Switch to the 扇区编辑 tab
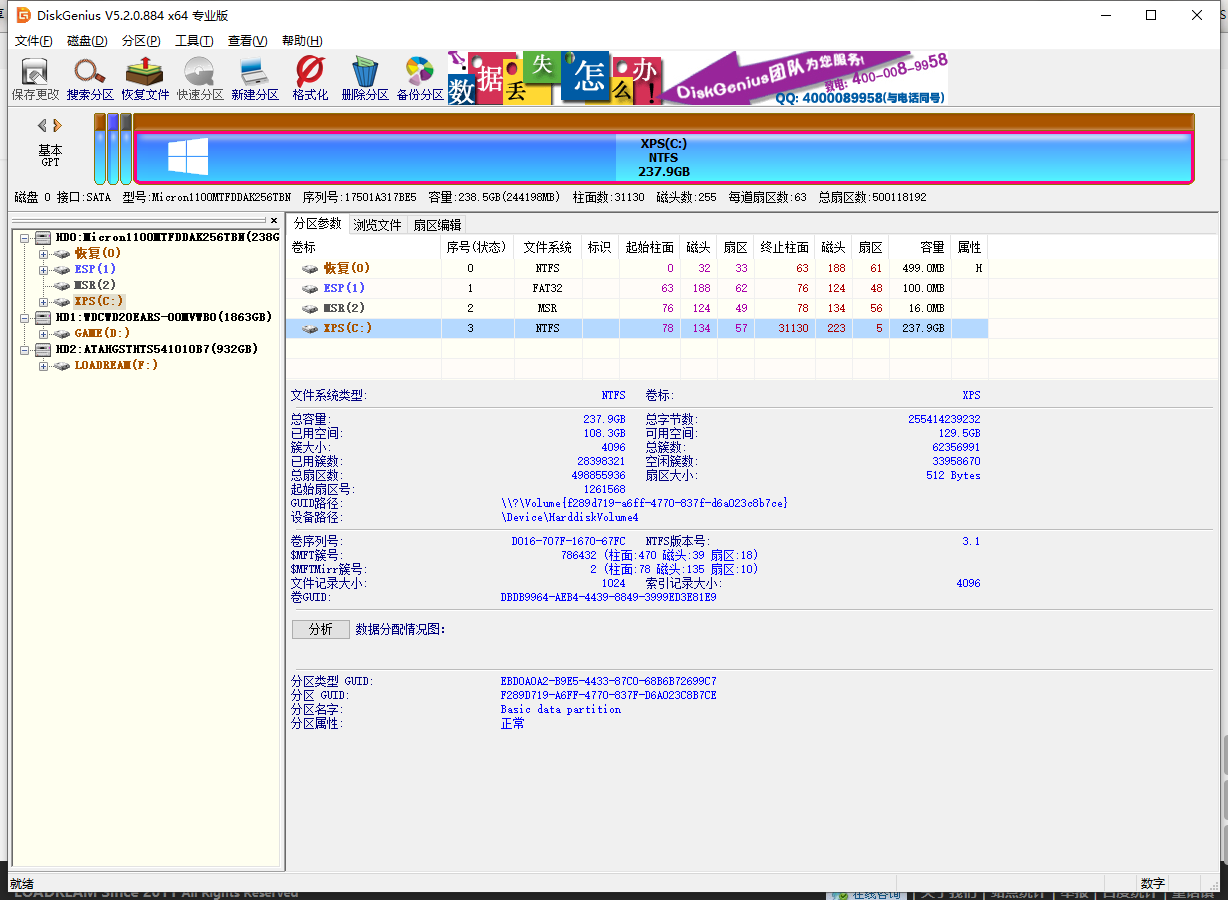 point(437,225)
